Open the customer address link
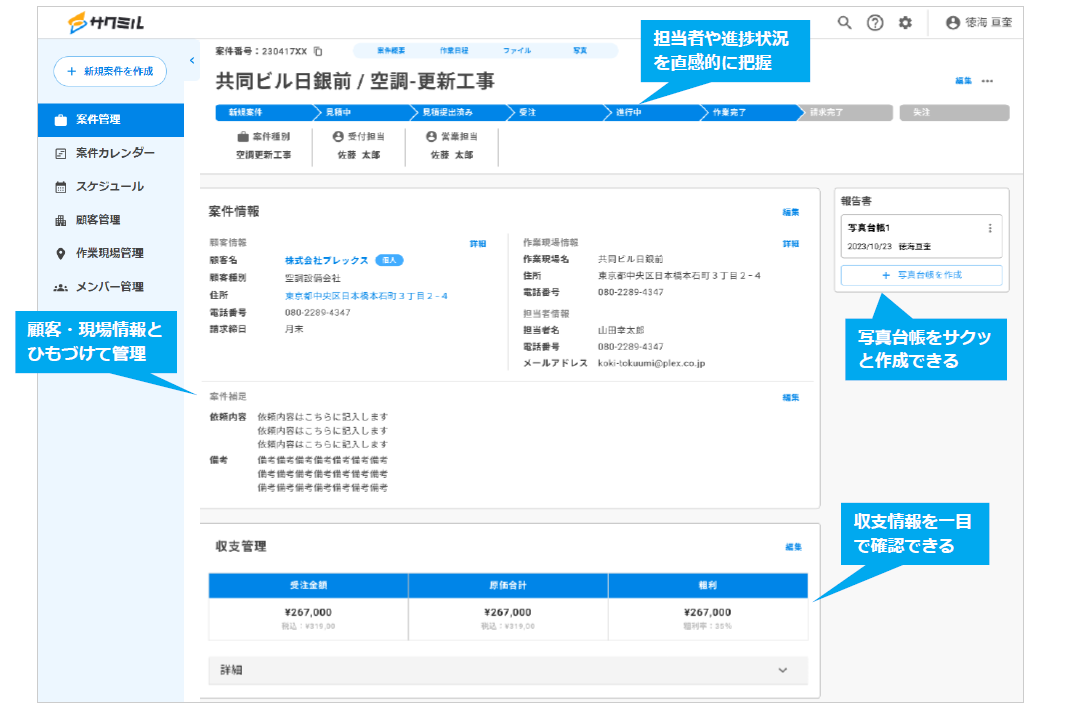The width and height of the screenshot is (1075, 705). 366,296
